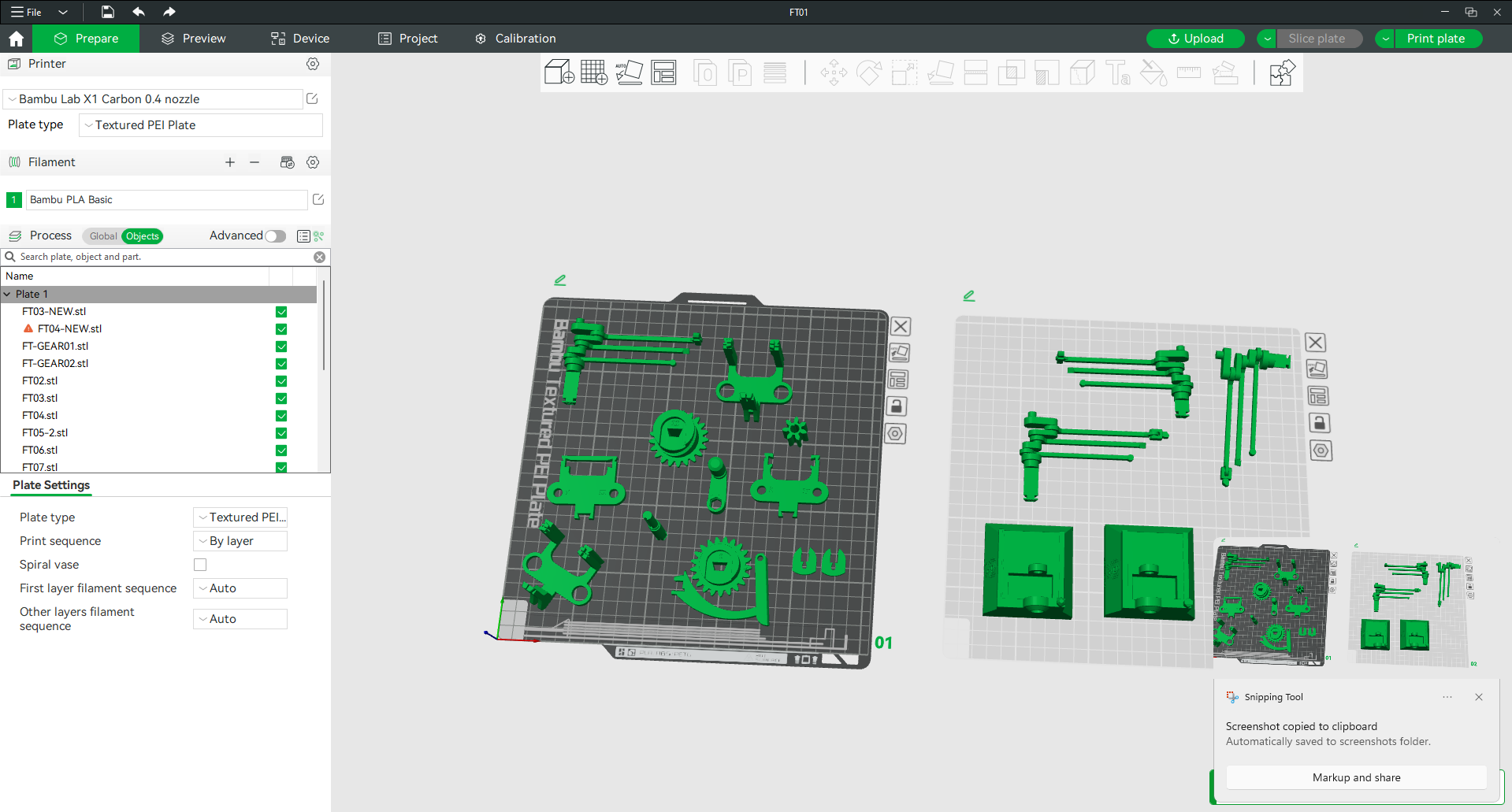Viewport: 1512px width, 812px height.
Task: Uncheck printable box for FT04-NEW.stl
Action: click(281, 329)
